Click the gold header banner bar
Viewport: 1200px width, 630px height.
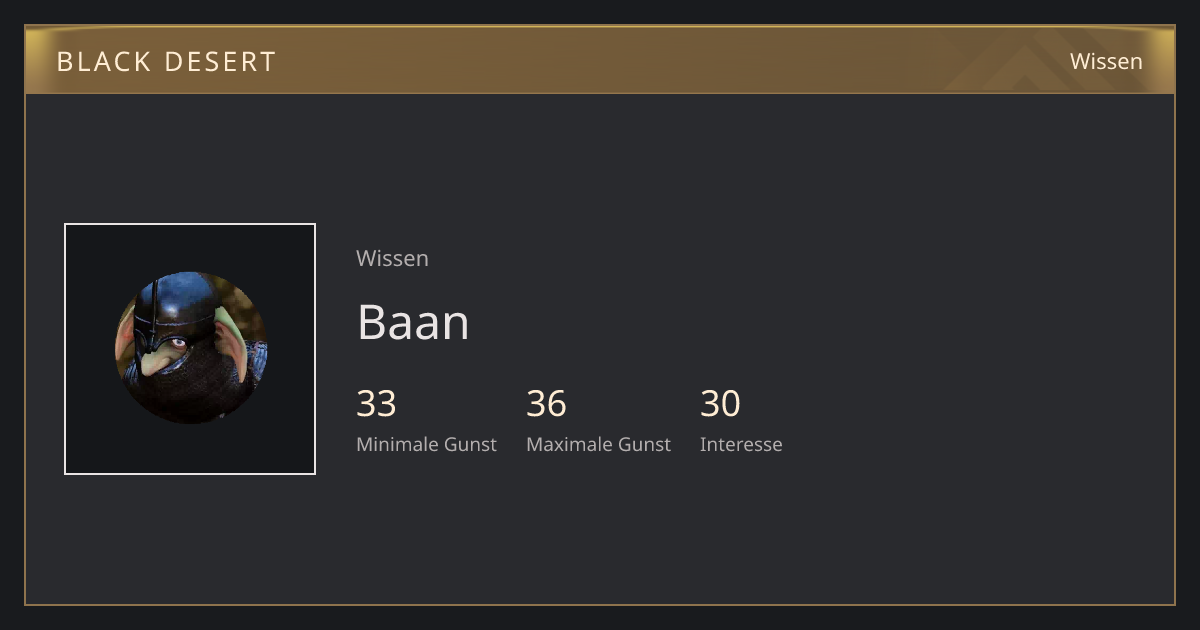click(600, 60)
